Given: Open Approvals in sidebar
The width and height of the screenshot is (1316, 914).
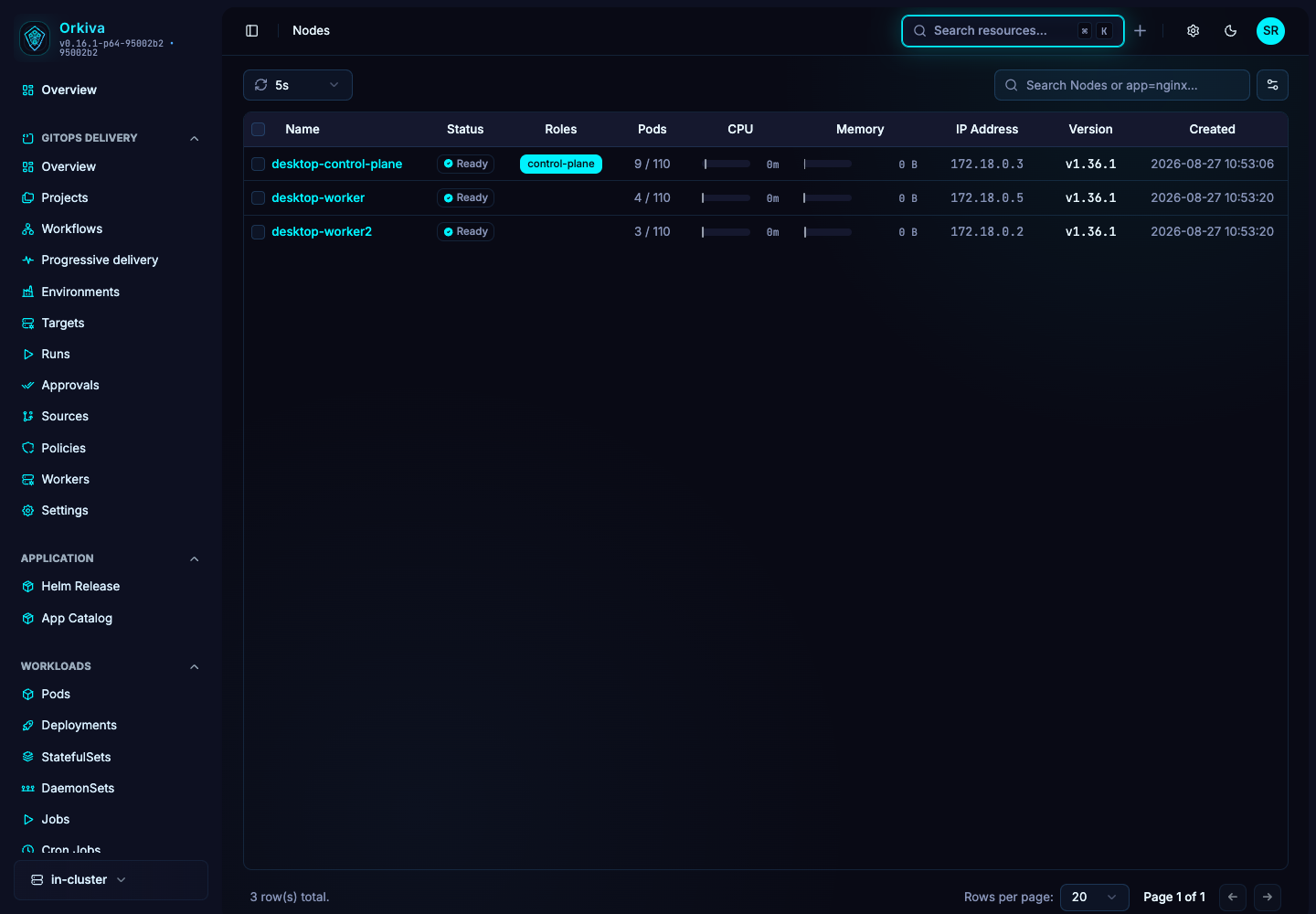Looking at the screenshot, I should pos(70,386).
